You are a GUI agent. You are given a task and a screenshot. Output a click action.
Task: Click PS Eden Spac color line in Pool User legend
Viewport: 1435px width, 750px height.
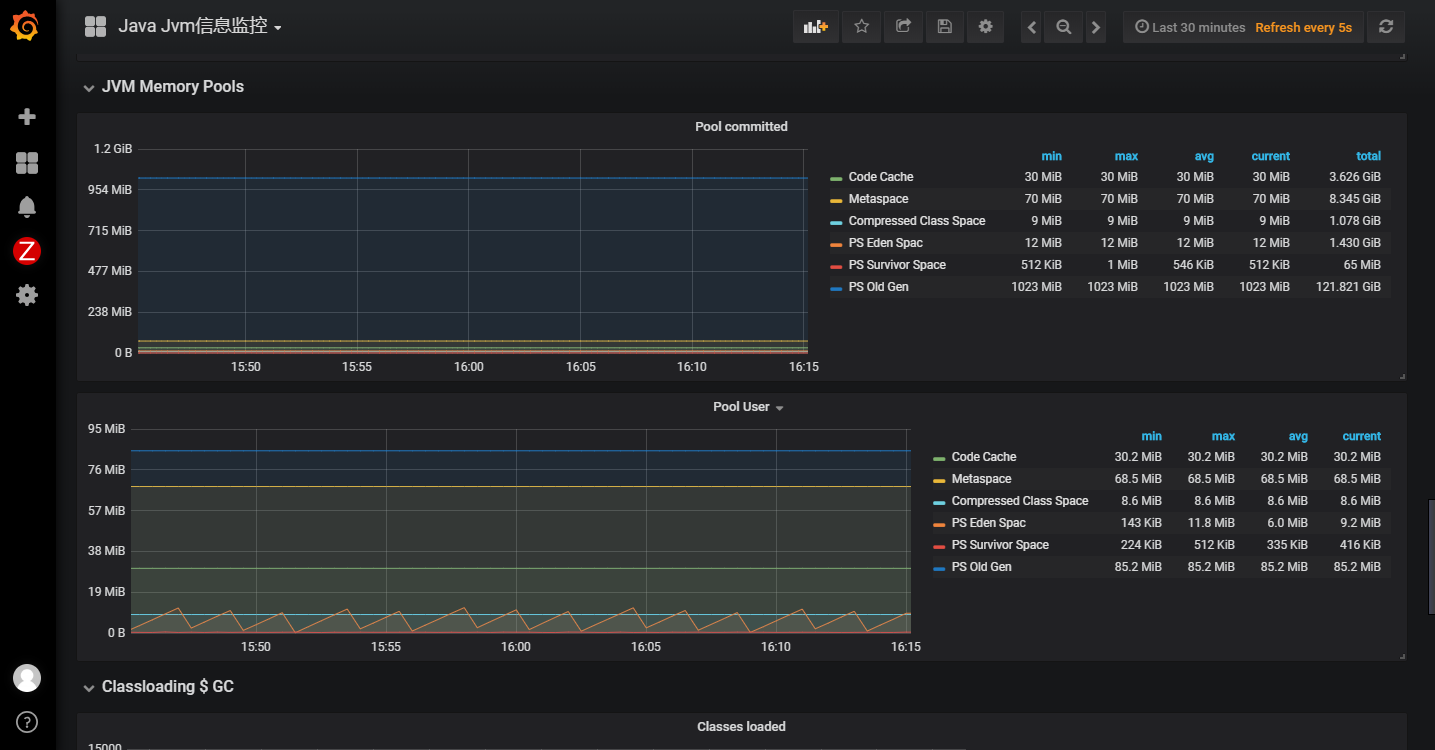coord(939,524)
